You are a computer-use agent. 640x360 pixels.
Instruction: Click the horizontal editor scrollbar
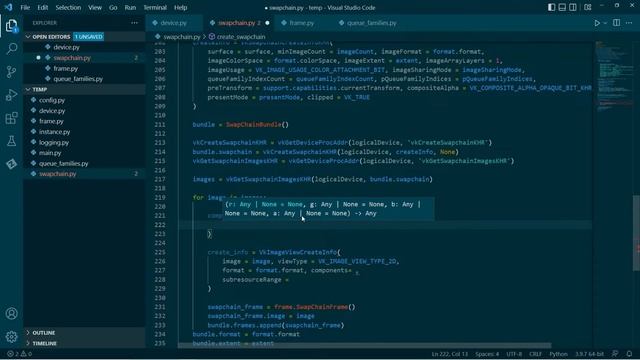tap(364, 345)
